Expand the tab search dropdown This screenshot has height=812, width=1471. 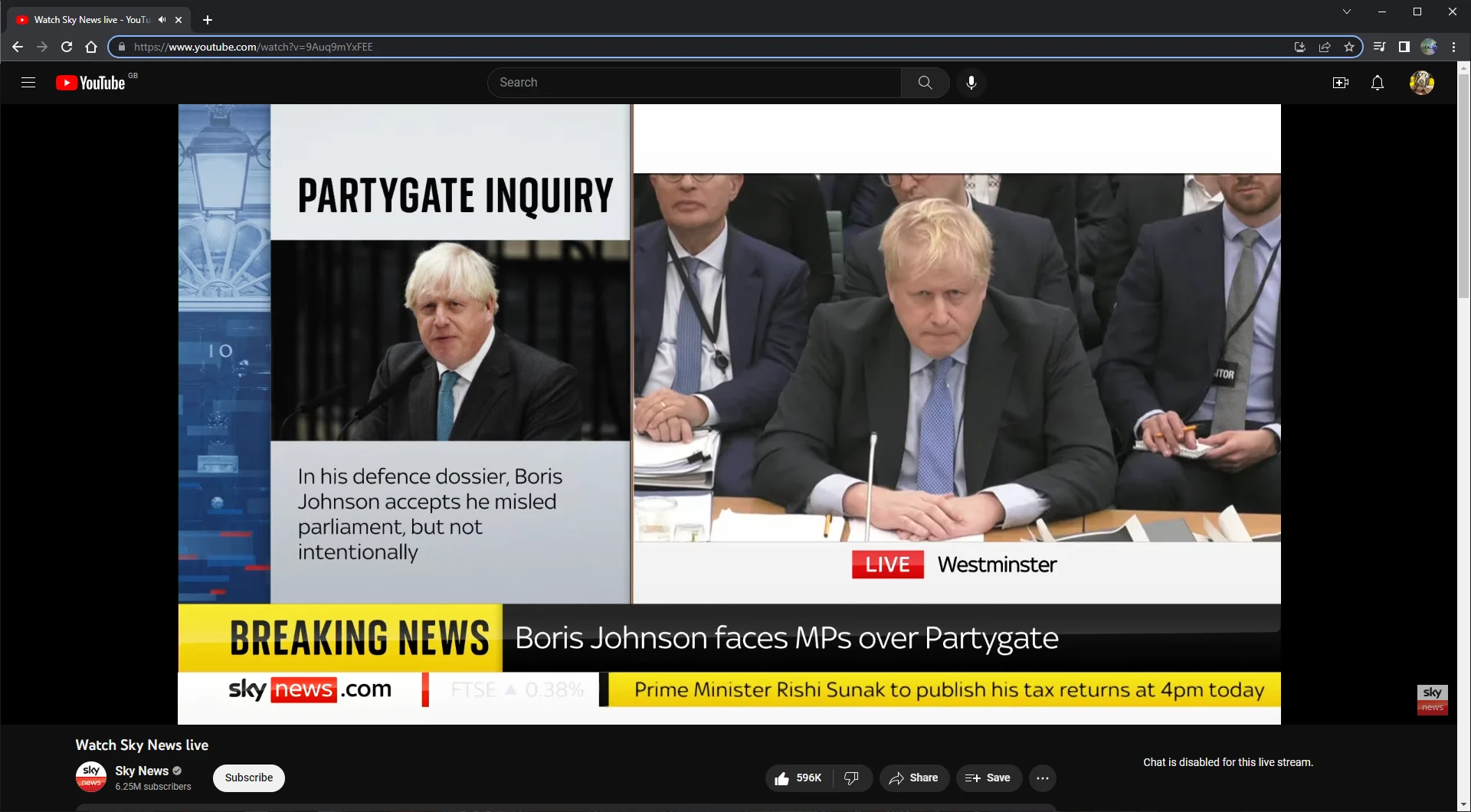[1347, 11]
